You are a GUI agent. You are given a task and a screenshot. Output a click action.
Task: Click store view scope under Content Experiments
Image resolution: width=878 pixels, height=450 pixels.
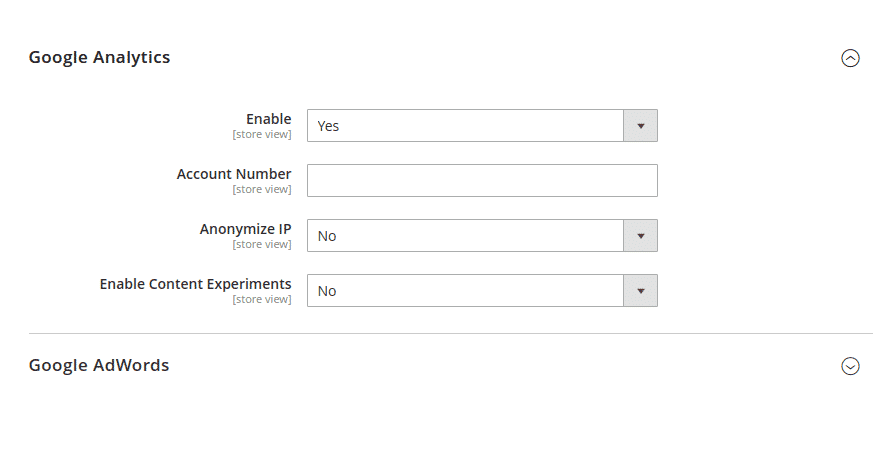(262, 299)
